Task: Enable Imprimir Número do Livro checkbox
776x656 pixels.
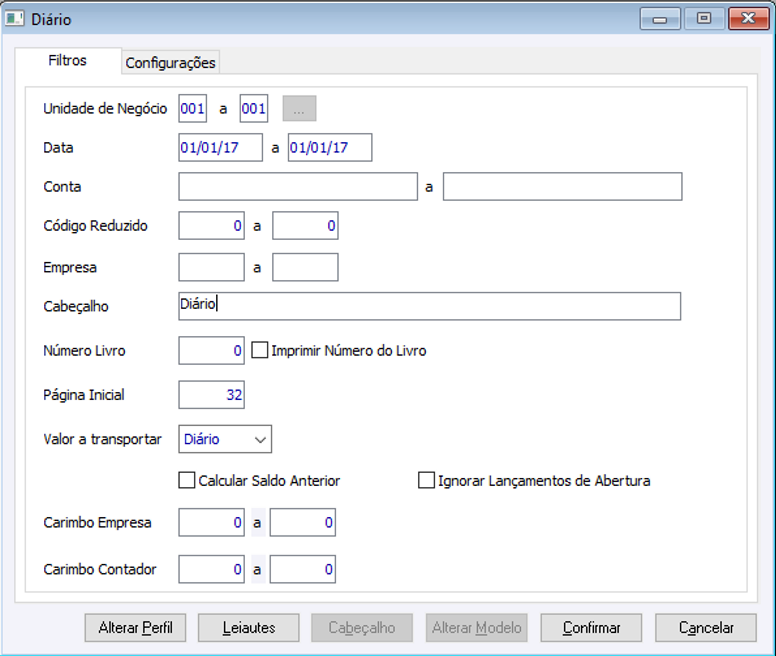Action: coord(260,350)
